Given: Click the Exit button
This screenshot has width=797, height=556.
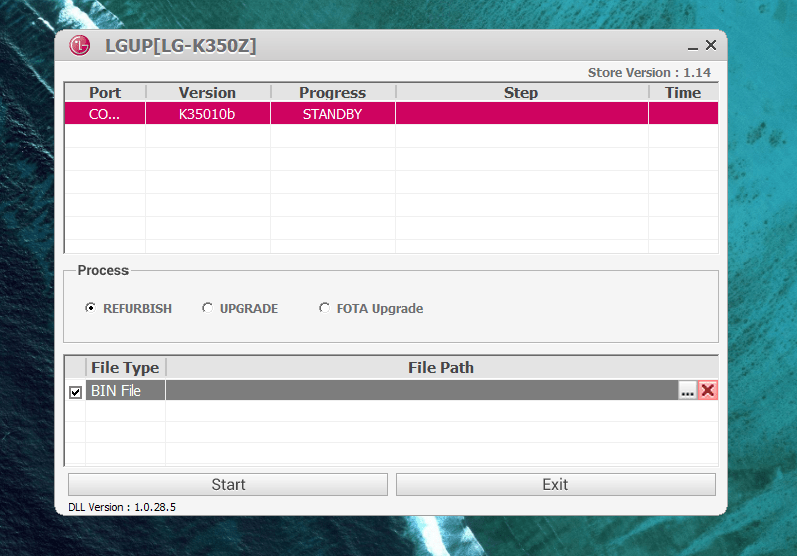Looking at the screenshot, I should (x=556, y=484).
